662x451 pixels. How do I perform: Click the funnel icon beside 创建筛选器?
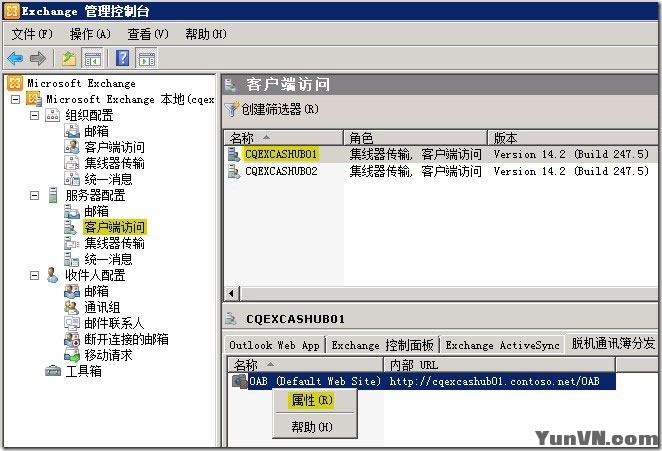pyautogui.click(x=232, y=109)
